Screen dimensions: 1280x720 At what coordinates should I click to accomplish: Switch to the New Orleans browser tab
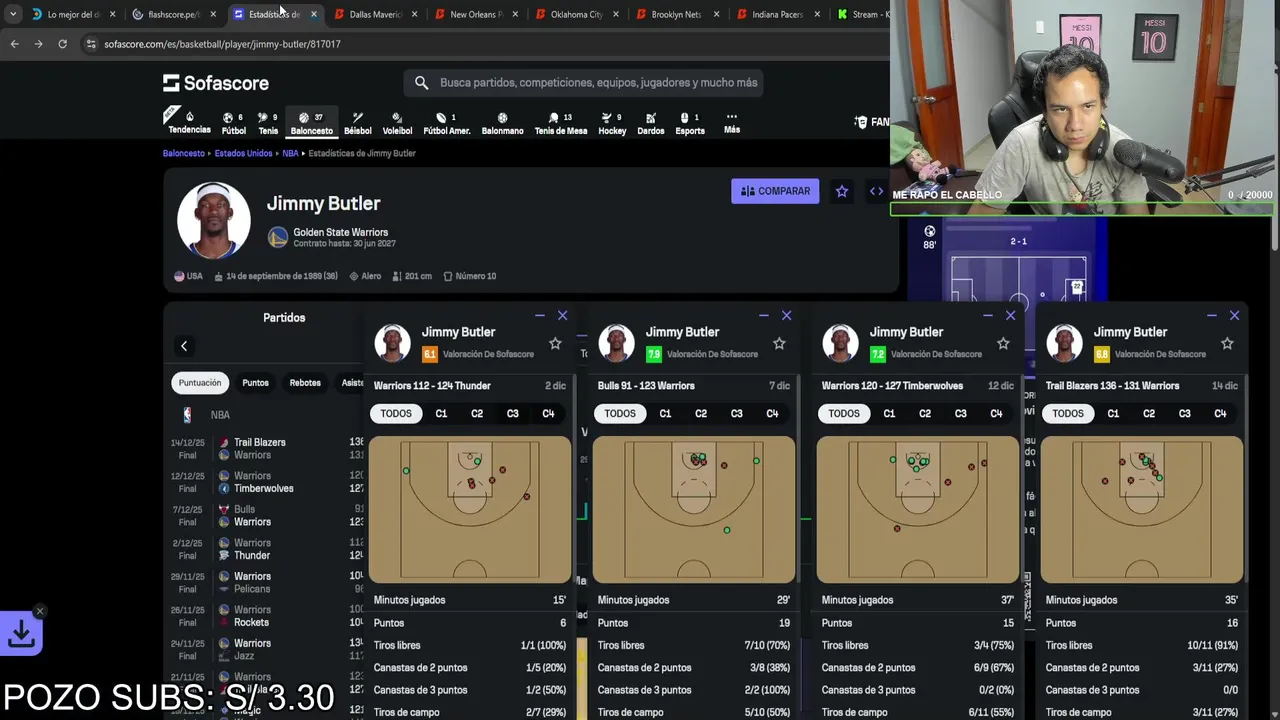(476, 14)
